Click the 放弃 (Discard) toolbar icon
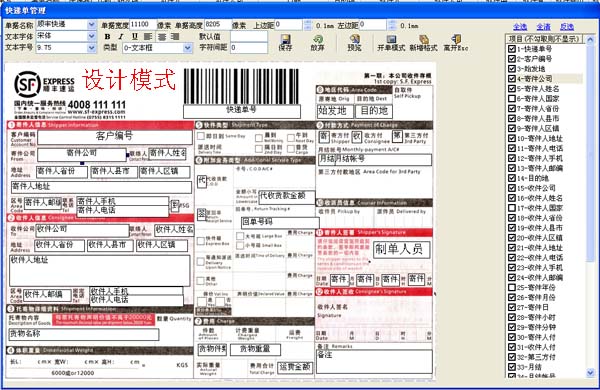The width and height of the screenshot is (600, 390). (x=318, y=39)
